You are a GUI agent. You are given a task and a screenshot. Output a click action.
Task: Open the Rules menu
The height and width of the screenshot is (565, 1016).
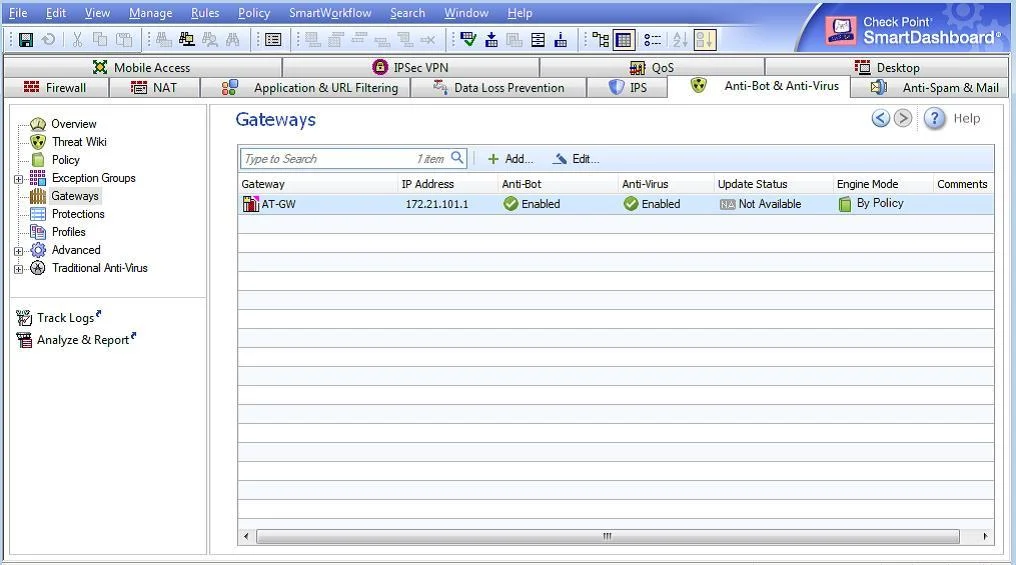[205, 13]
